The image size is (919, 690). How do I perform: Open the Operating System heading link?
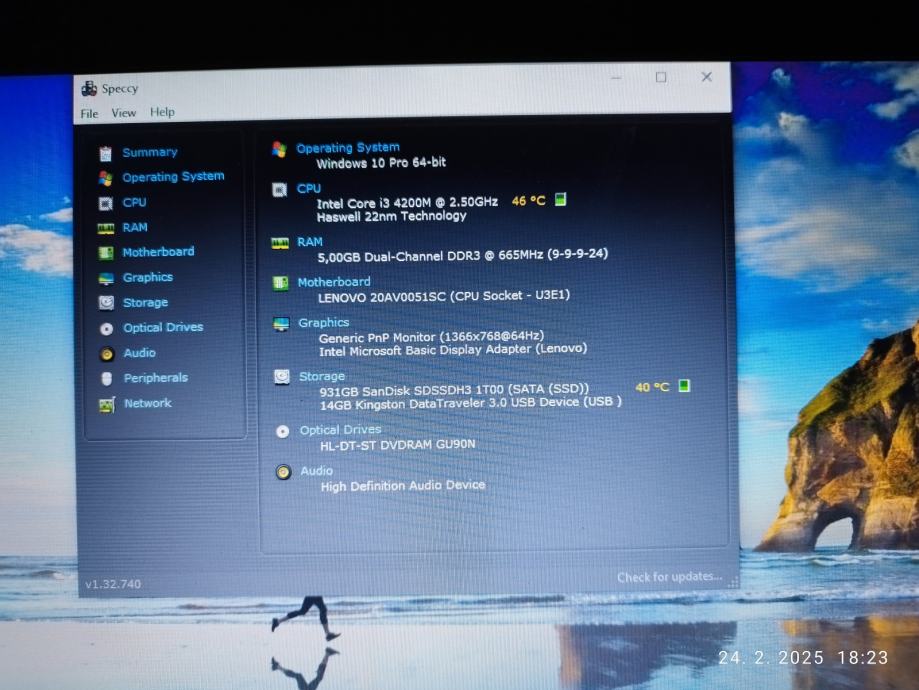pos(347,148)
